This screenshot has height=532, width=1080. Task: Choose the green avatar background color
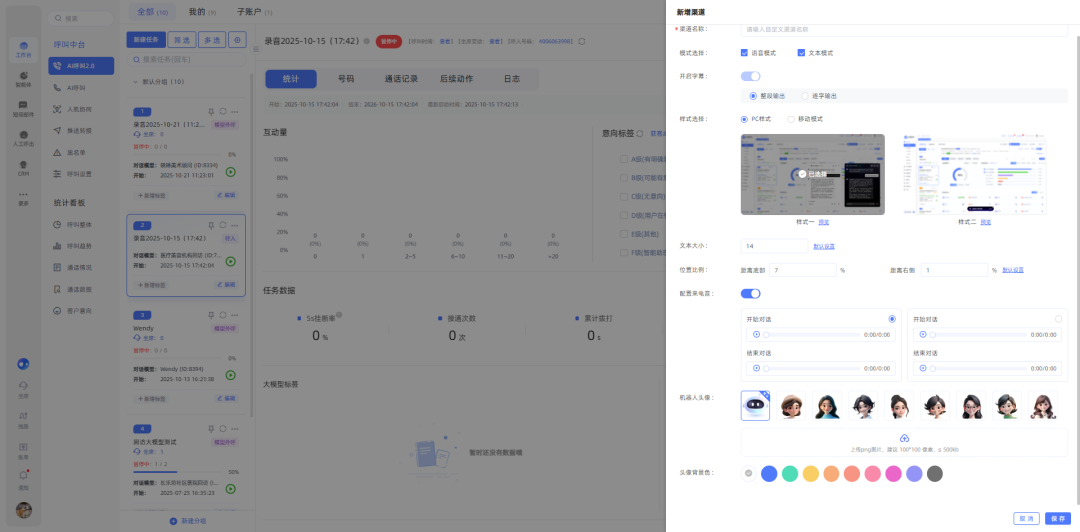click(x=790, y=473)
